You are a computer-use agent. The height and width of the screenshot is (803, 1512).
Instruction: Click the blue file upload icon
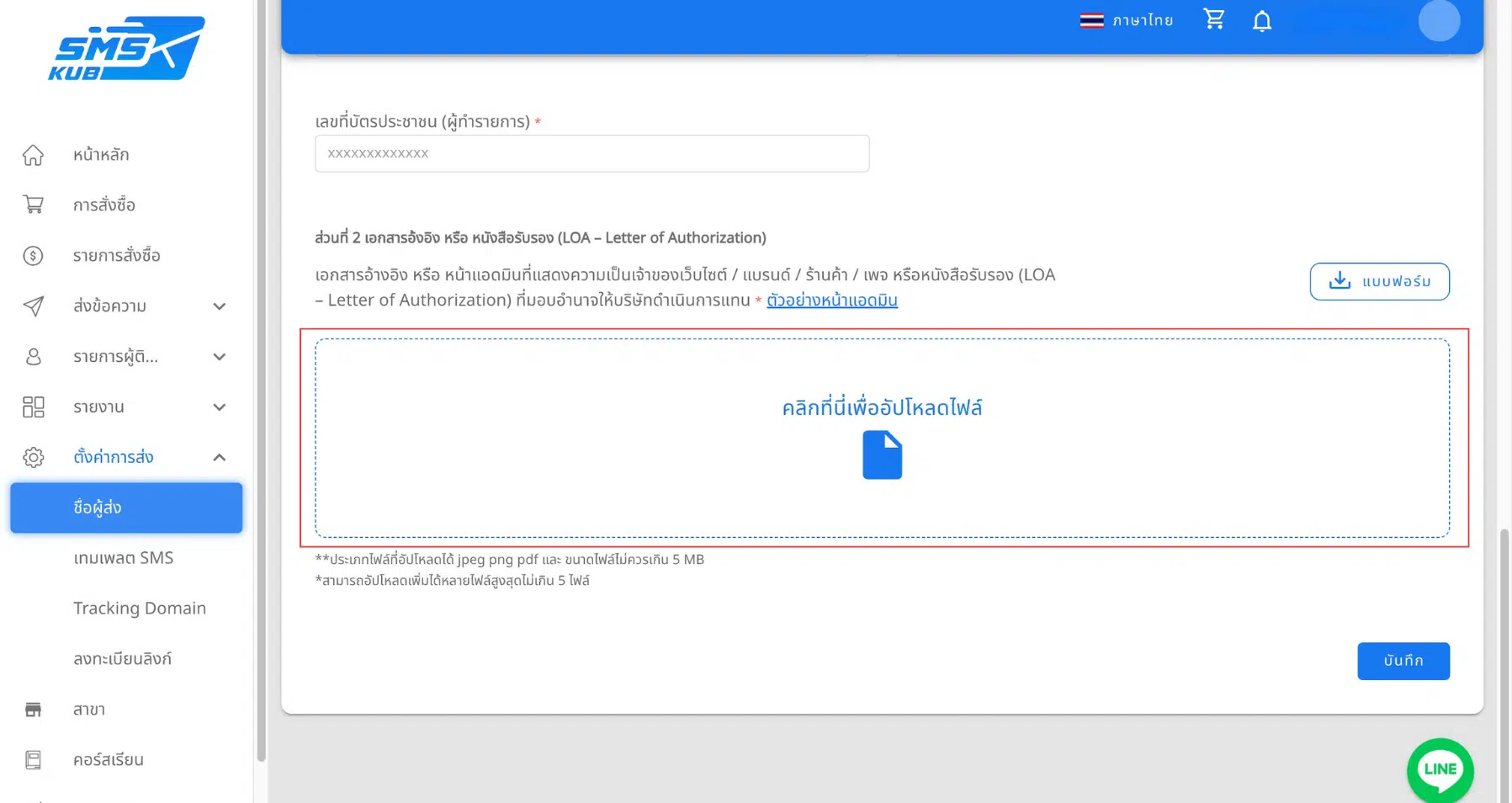pos(882,455)
